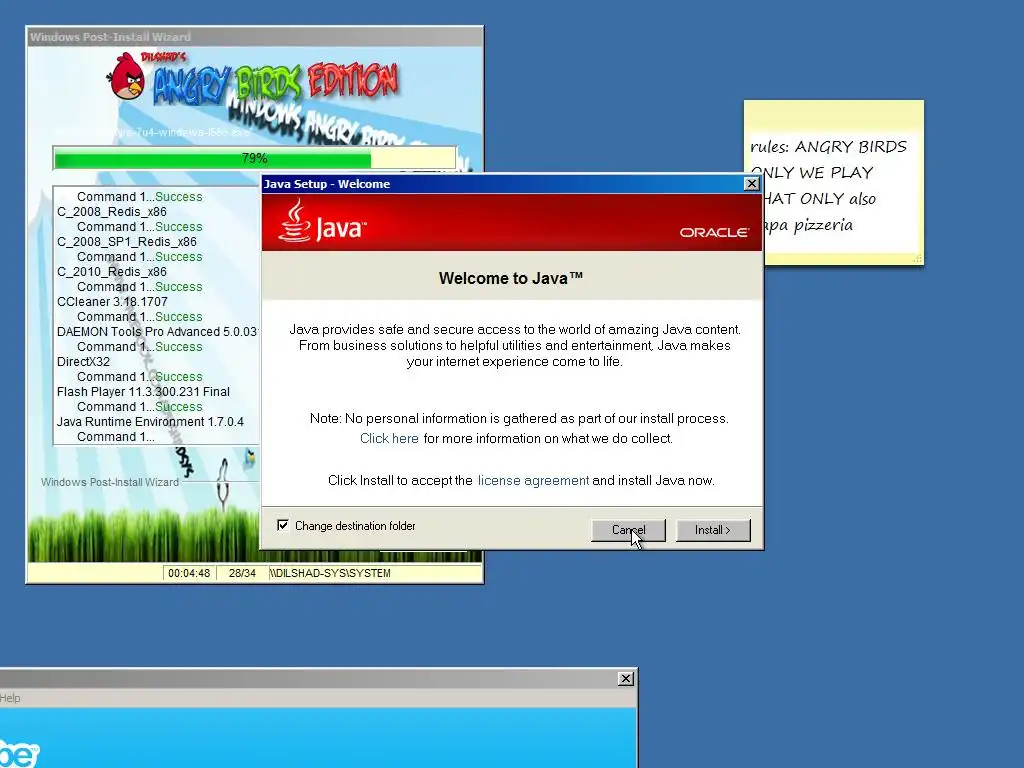Click the Oracle logo in Java banner
1024x768 pixels.
click(713, 232)
